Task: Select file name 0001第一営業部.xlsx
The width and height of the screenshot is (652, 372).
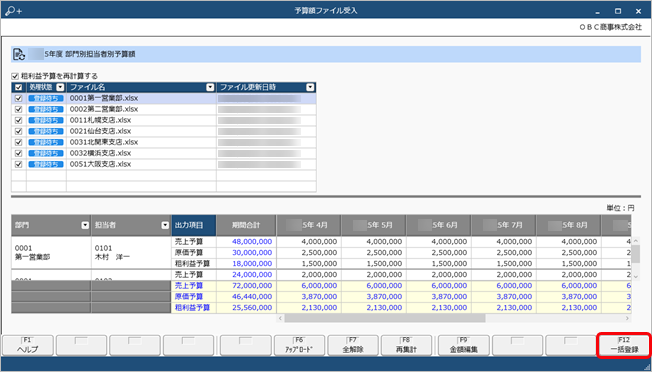Action: pyautogui.click(x=104, y=99)
